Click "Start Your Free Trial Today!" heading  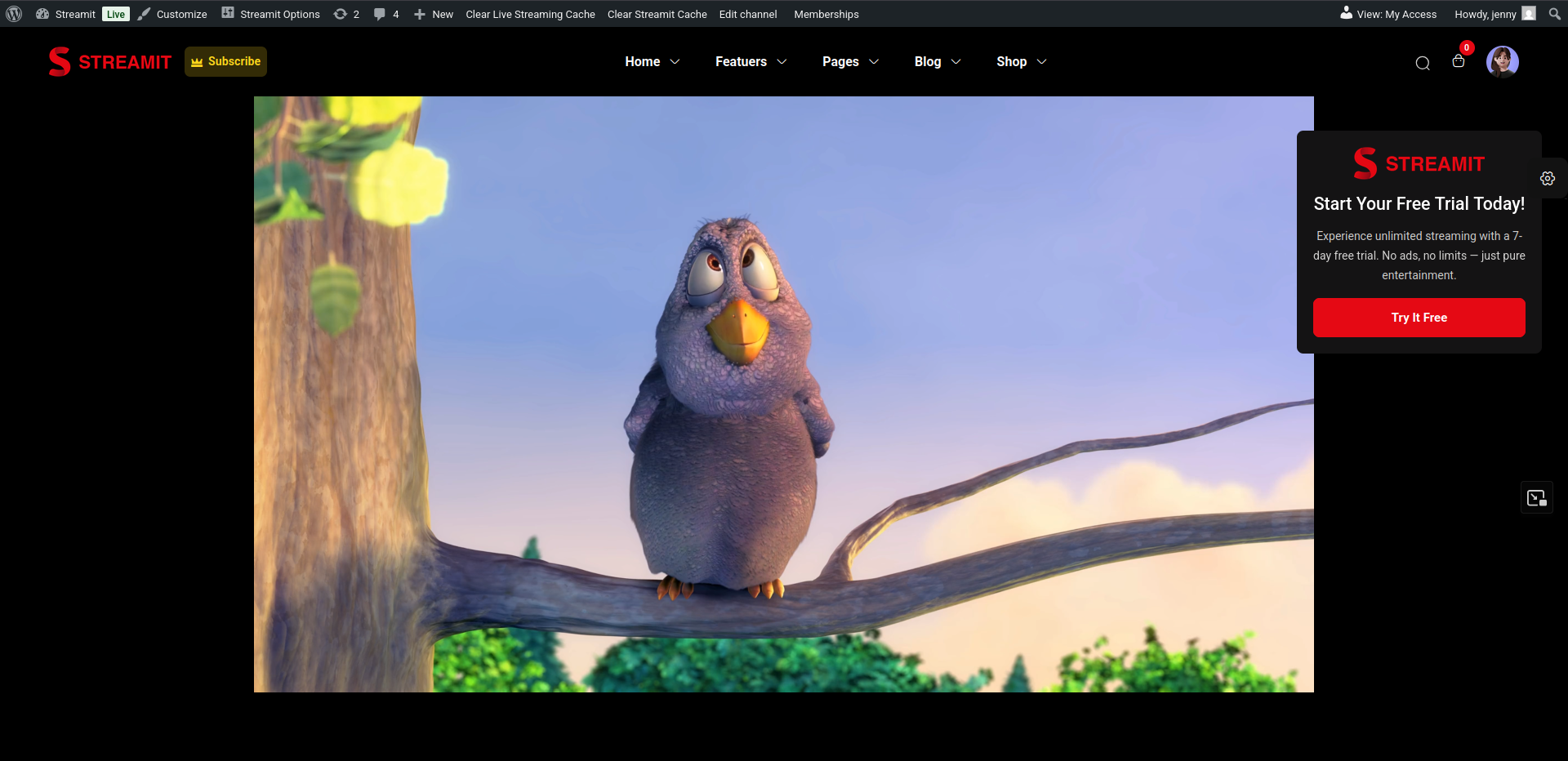click(1419, 203)
